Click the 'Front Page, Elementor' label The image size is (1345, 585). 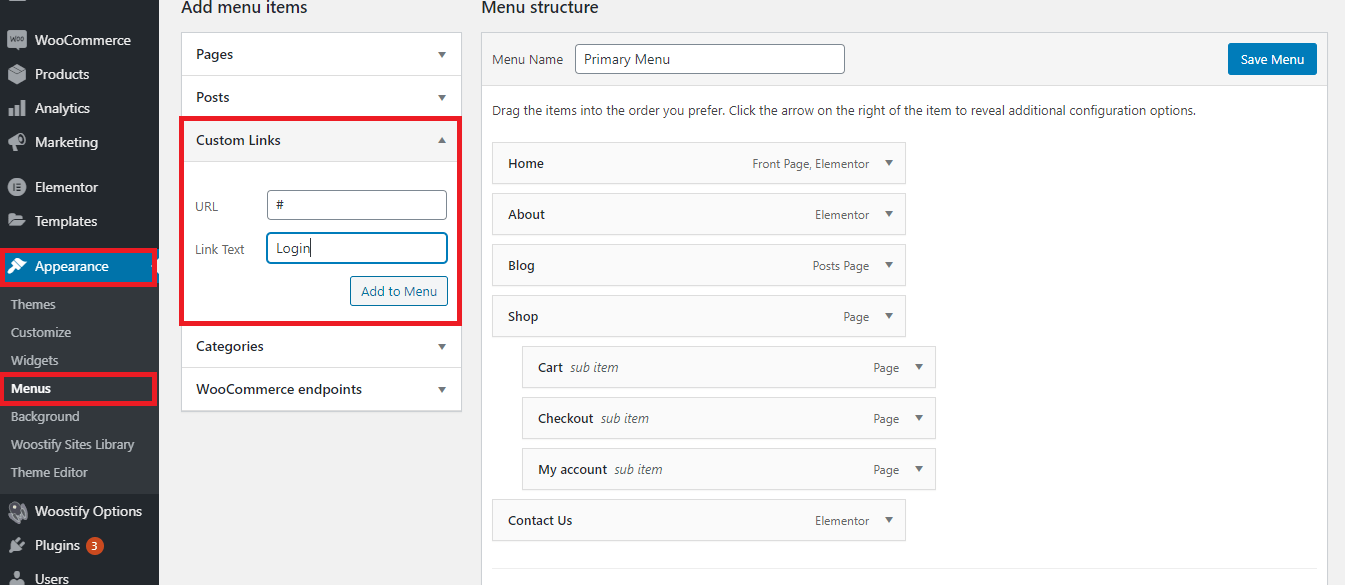pyautogui.click(x=811, y=164)
